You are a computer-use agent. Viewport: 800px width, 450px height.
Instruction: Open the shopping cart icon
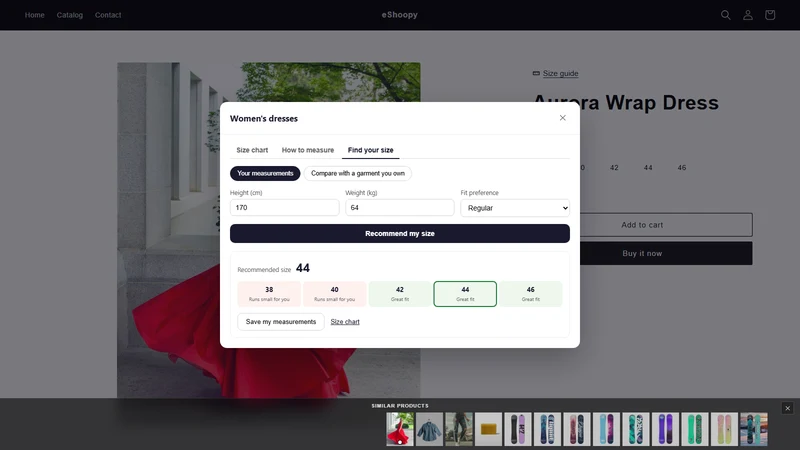[x=770, y=15]
